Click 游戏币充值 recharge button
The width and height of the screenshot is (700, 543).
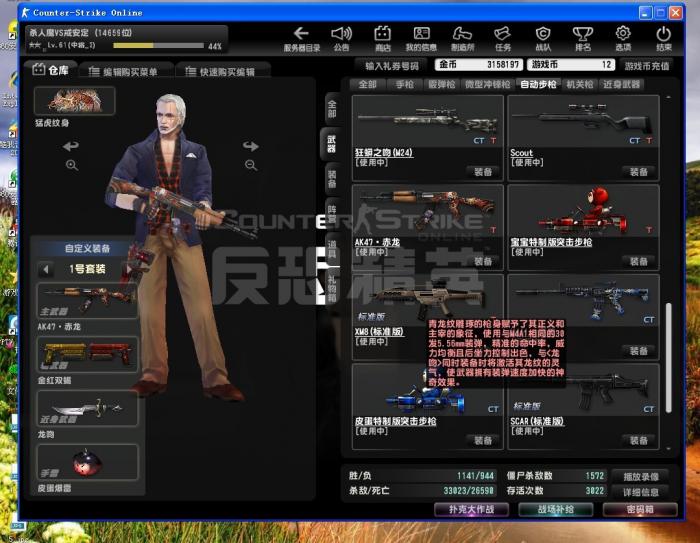[x=647, y=66]
